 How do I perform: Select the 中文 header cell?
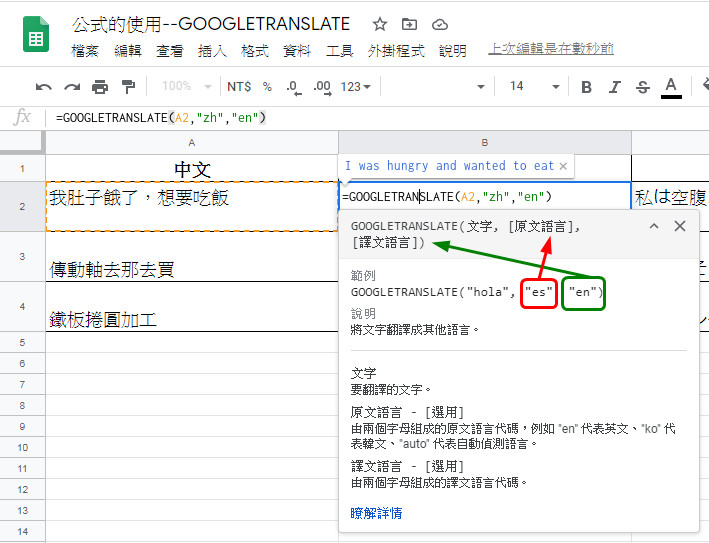coord(192,169)
